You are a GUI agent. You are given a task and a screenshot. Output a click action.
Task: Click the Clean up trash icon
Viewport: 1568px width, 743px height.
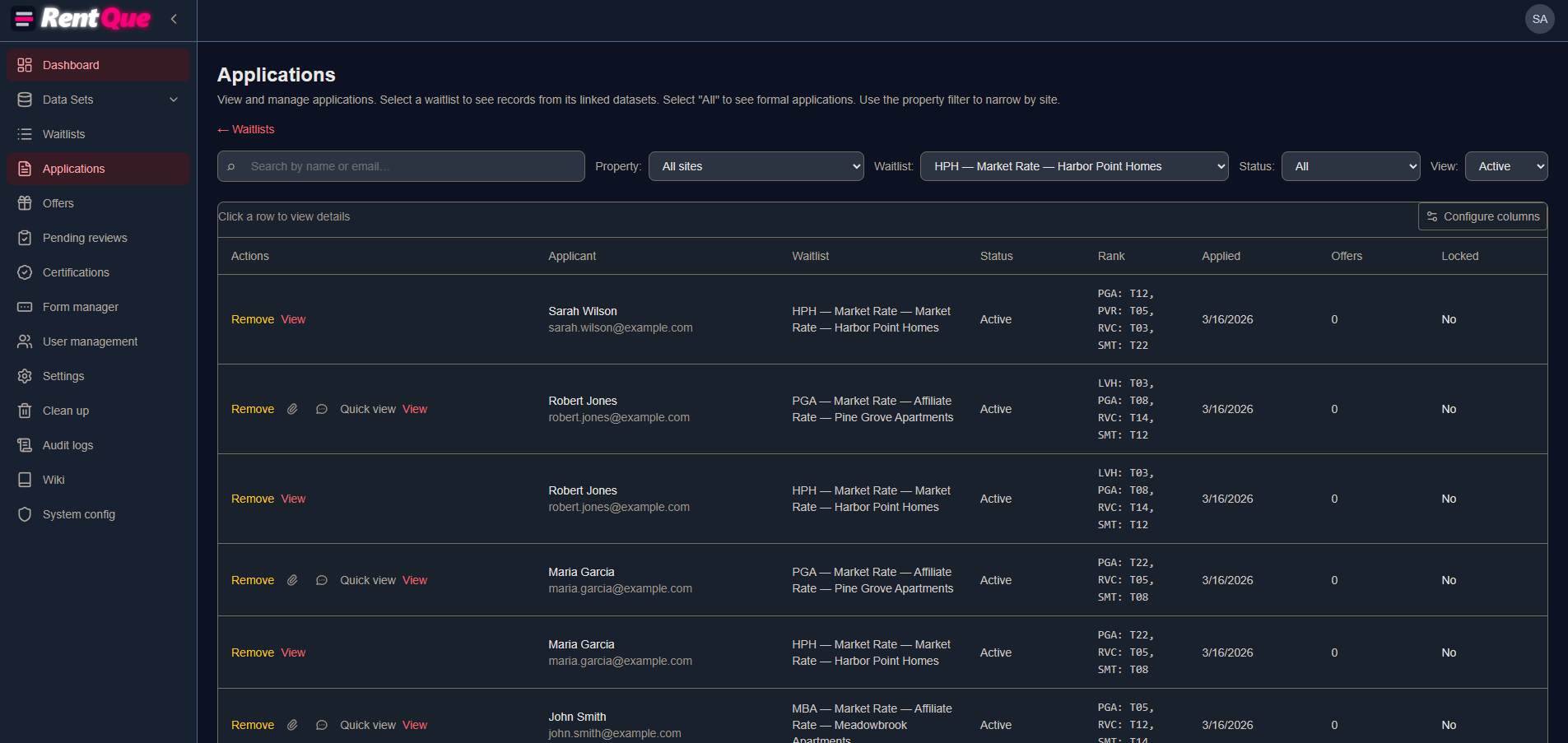(25, 411)
